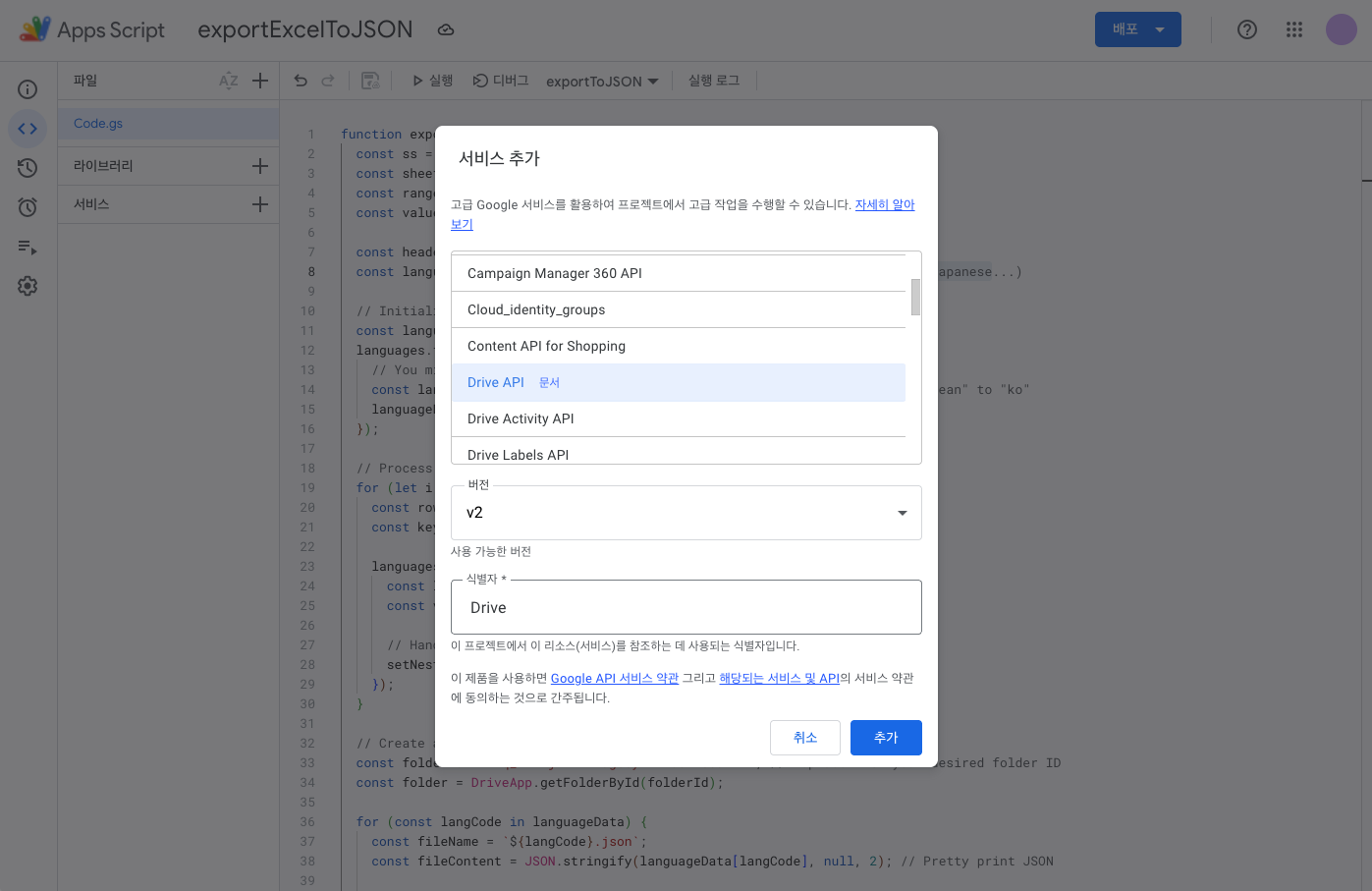Click the 파일 section header
This screenshot has height=891, width=1372.
pyautogui.click(x=85, y=81)
